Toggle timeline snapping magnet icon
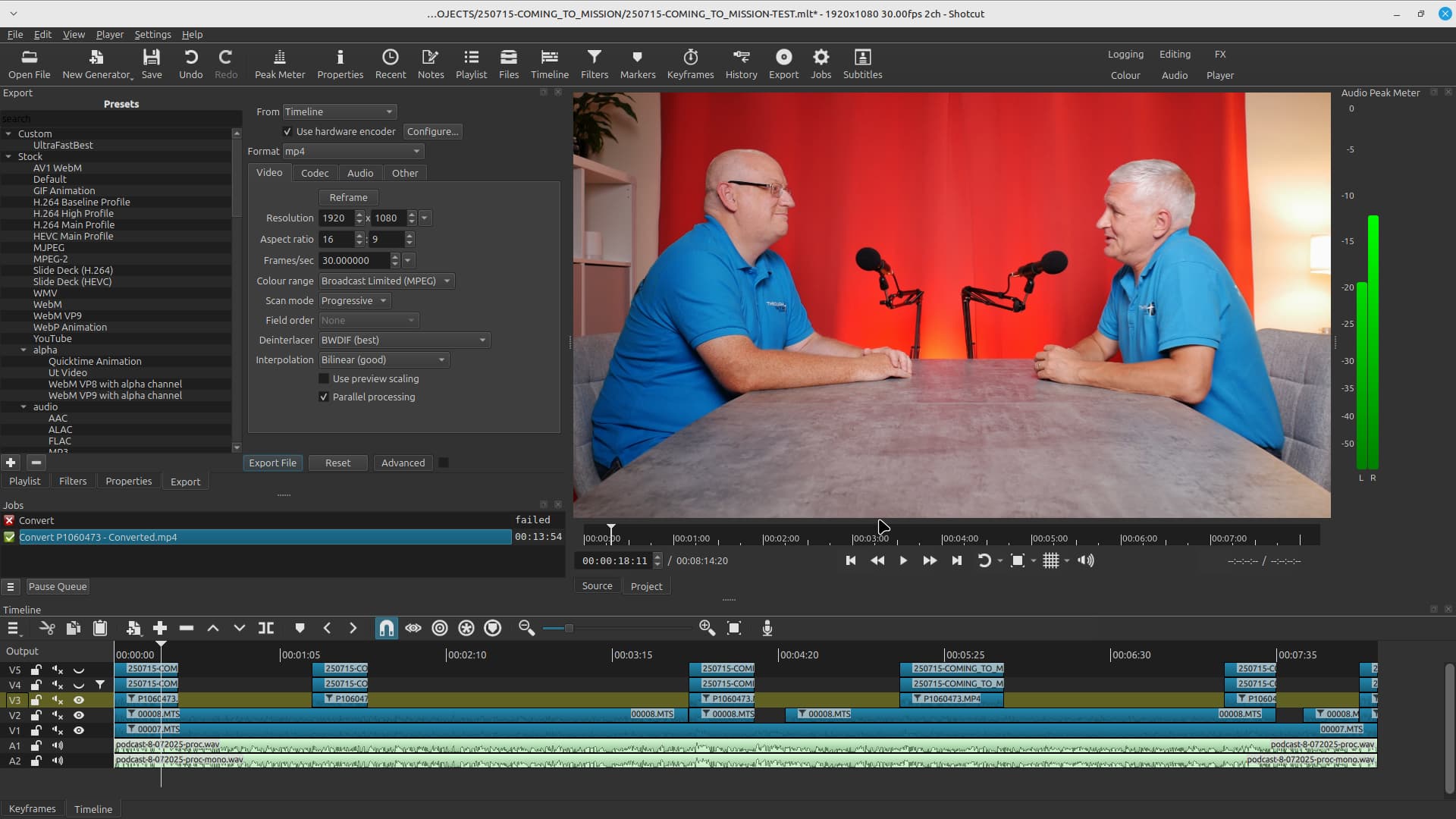Viewport: 1456px width, 819px height. click(387, 628)
